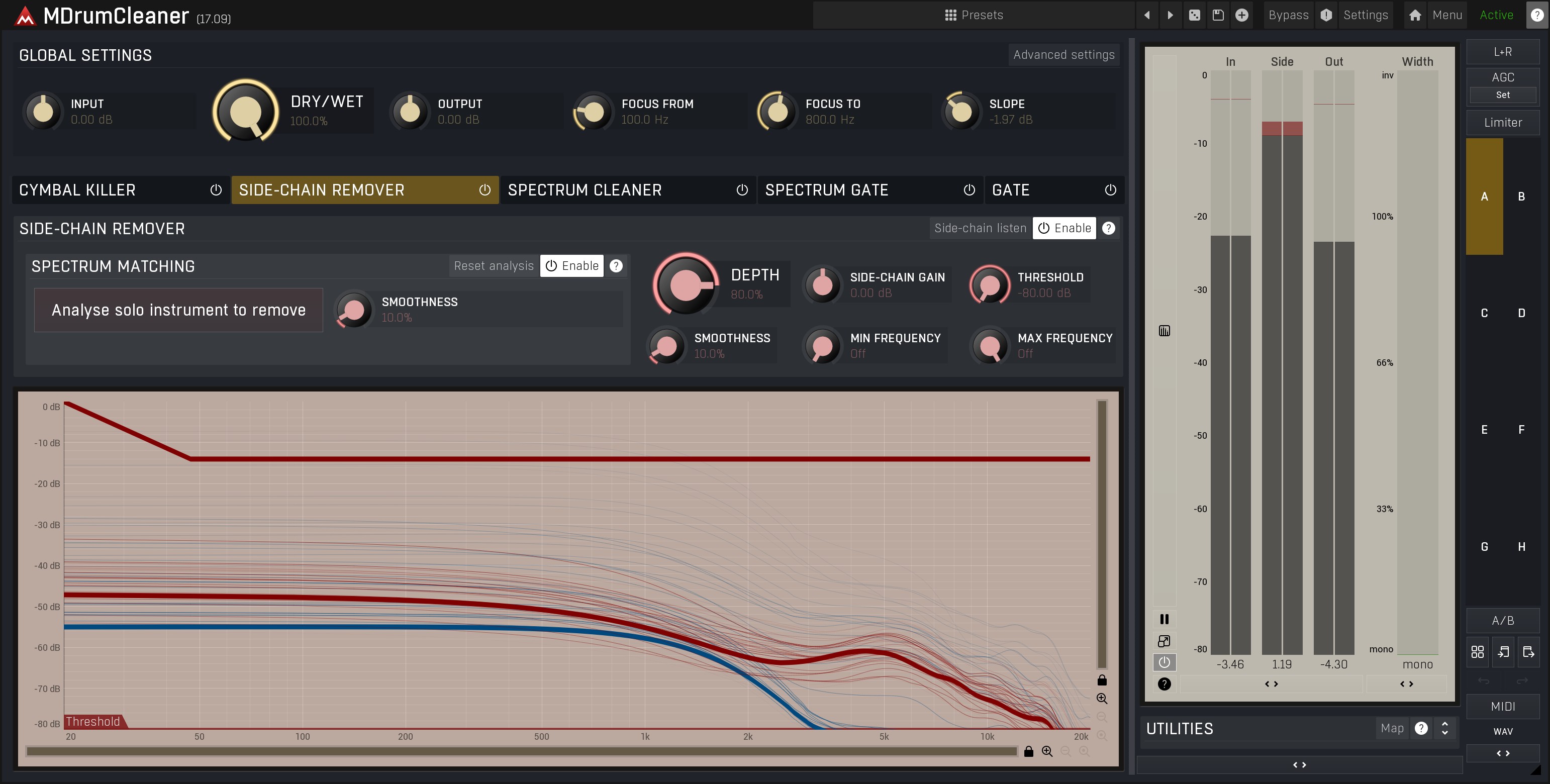The height and width of the screenshot is (784, 1550).
Task: Click the graph horizontal scrollbar
Action: (x=522, y=751)
